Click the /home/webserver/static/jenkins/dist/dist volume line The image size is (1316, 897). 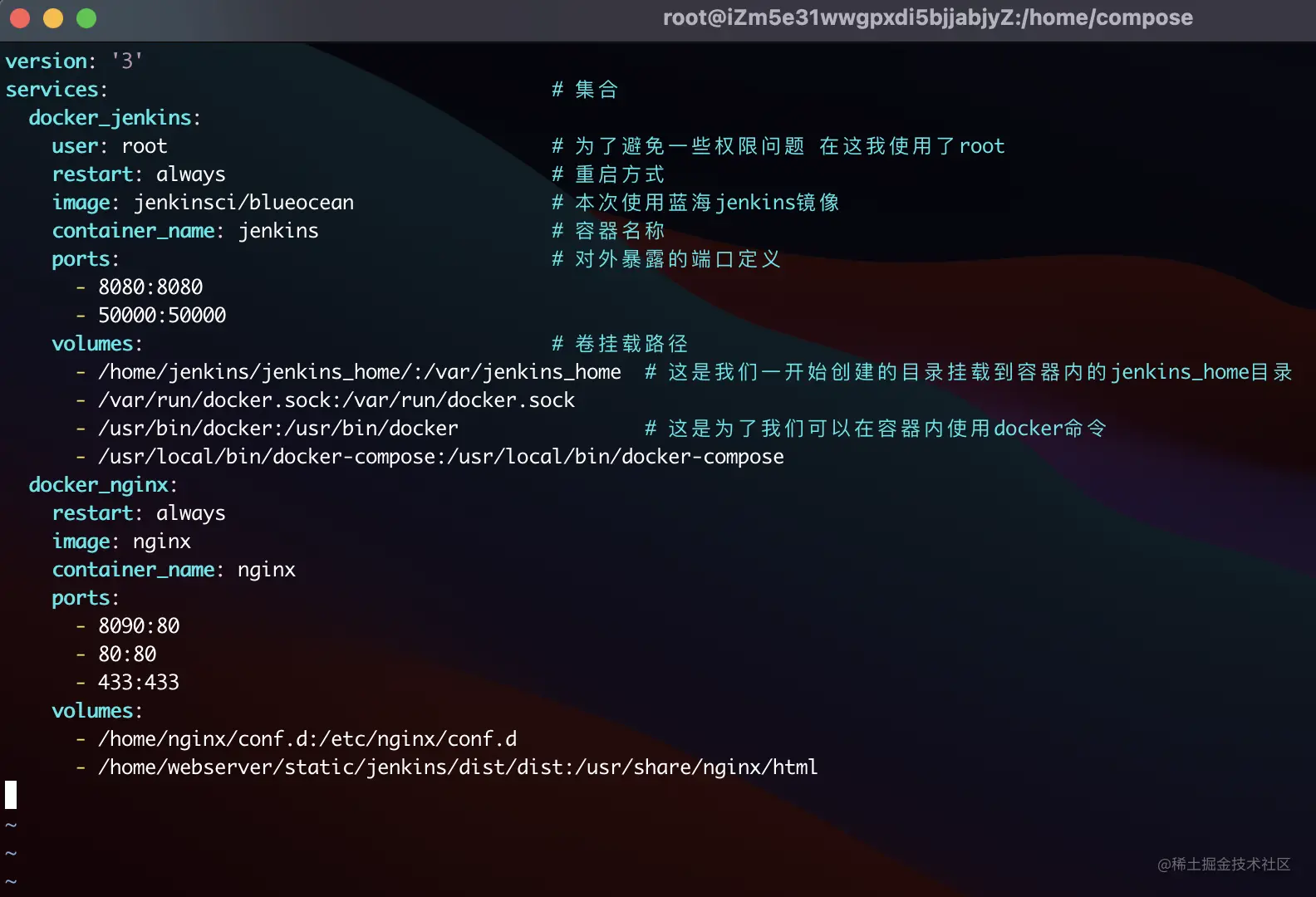click(x=458, y=767)
